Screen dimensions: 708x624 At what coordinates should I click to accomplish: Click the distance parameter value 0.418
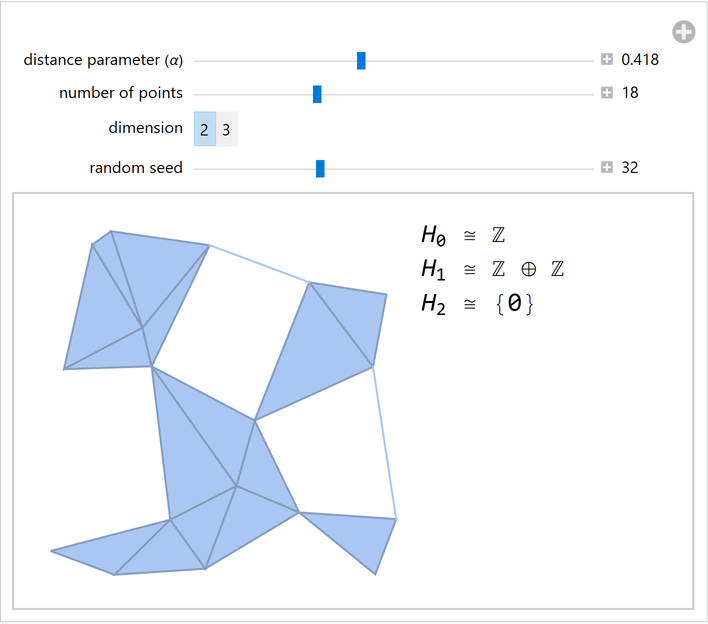640,60
